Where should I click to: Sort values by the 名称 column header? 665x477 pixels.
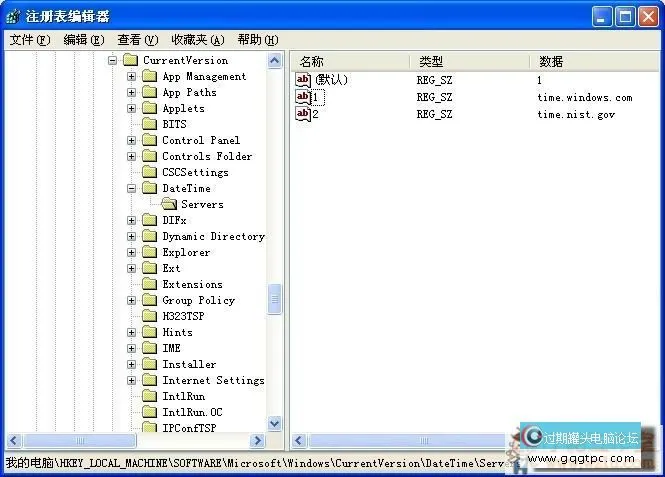pos(351,62)
